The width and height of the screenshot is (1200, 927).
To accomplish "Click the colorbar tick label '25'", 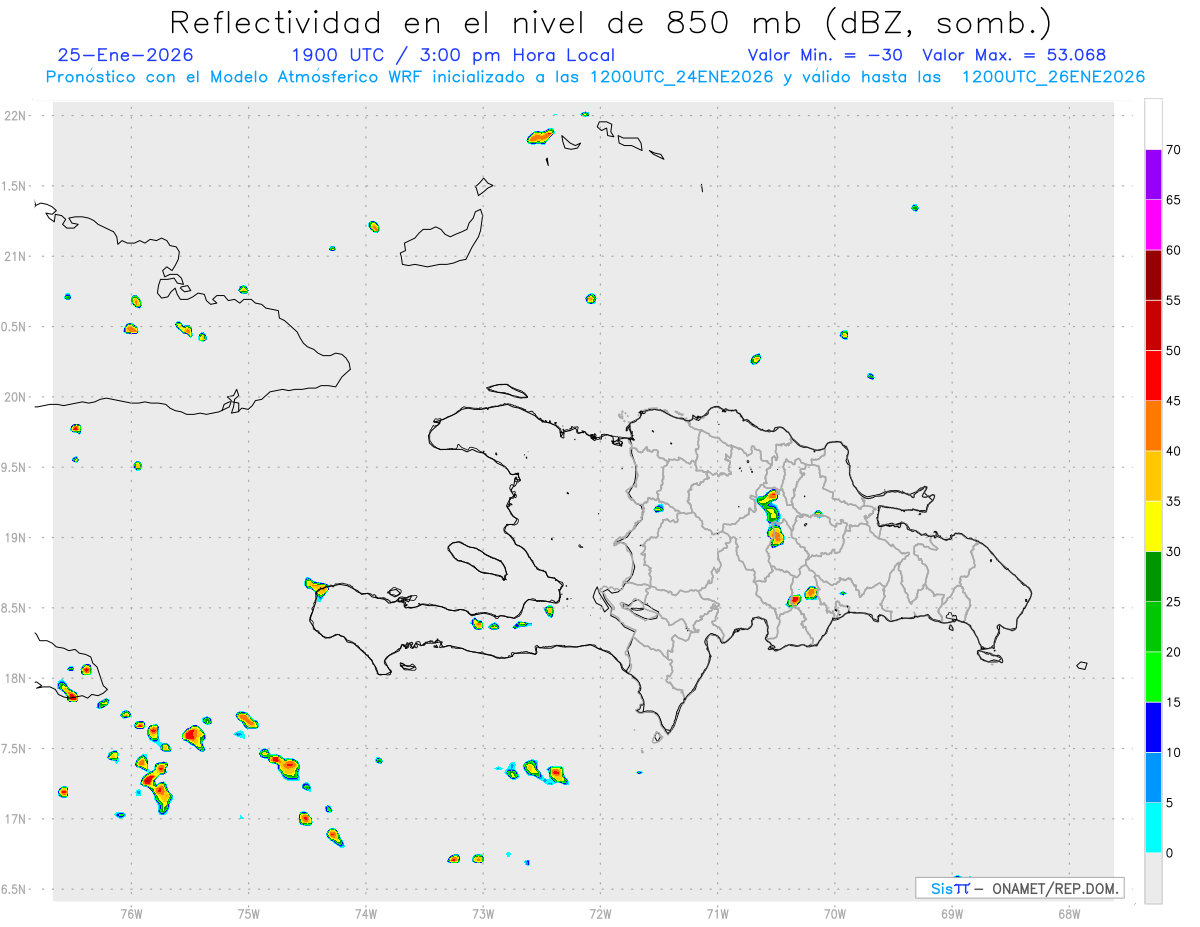I will pos(1173,602).
